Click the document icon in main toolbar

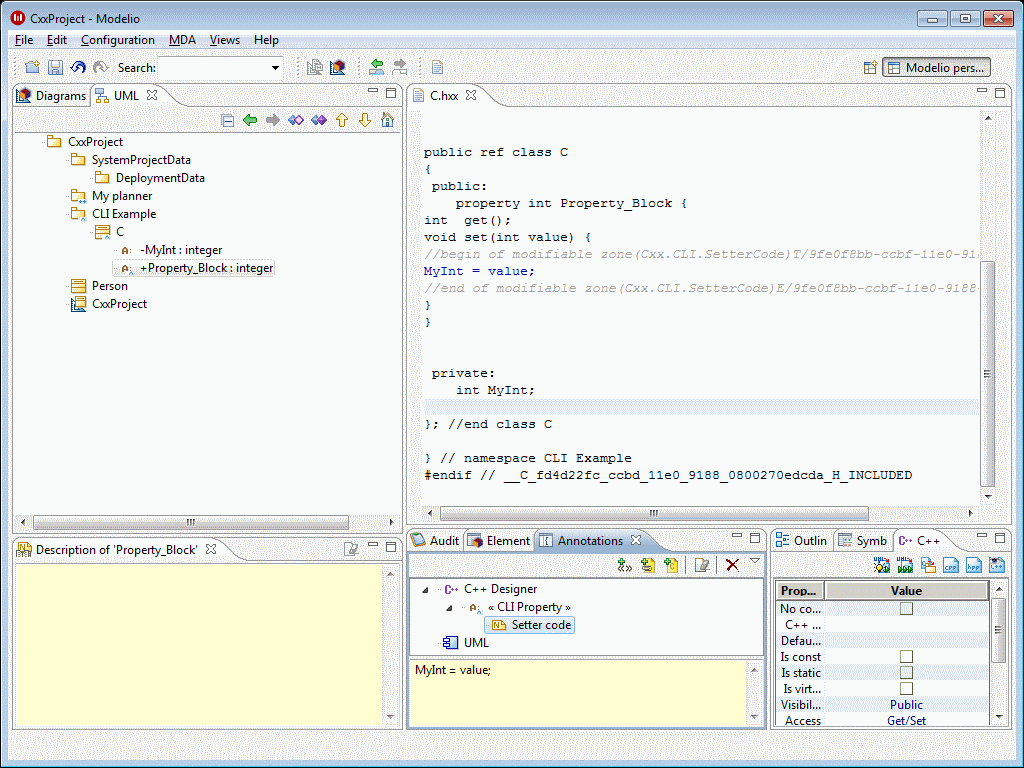[x=438, y=67]
